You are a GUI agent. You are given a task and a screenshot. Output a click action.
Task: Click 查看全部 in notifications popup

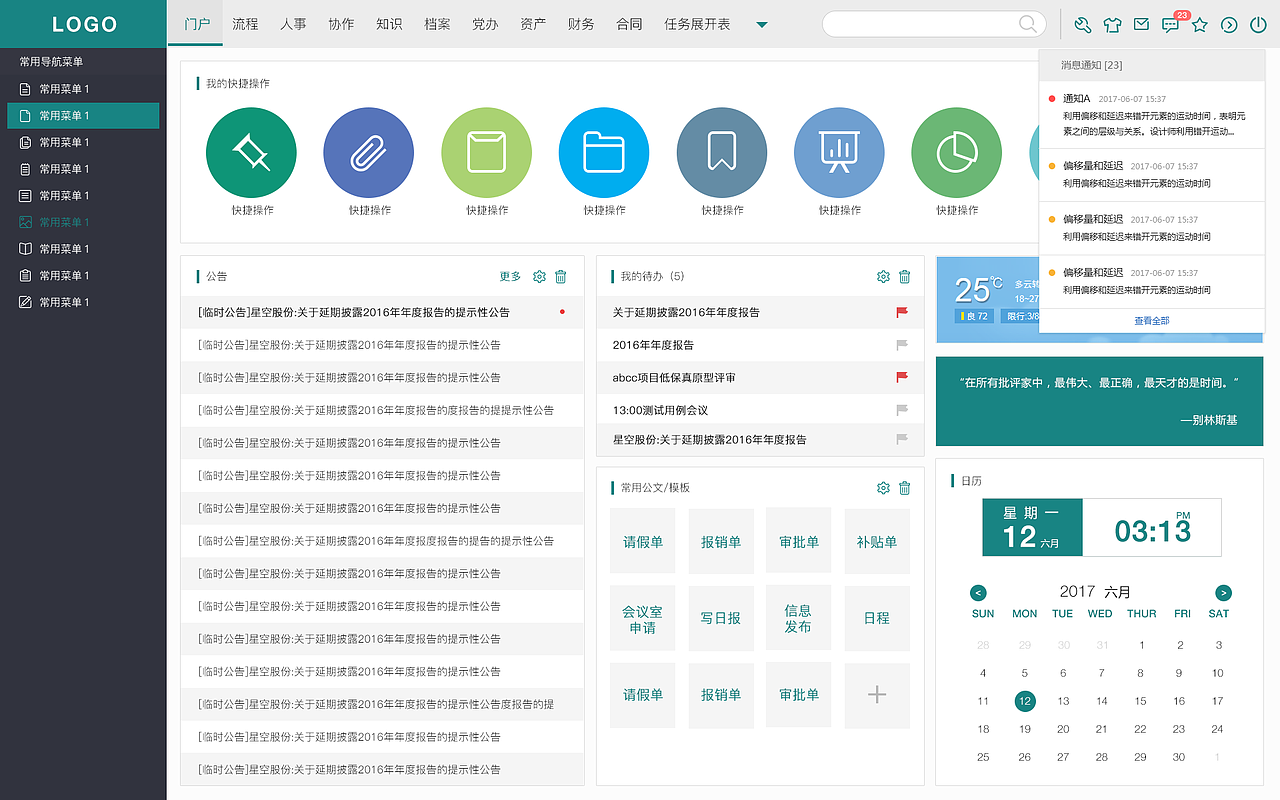coord(1151,321)
